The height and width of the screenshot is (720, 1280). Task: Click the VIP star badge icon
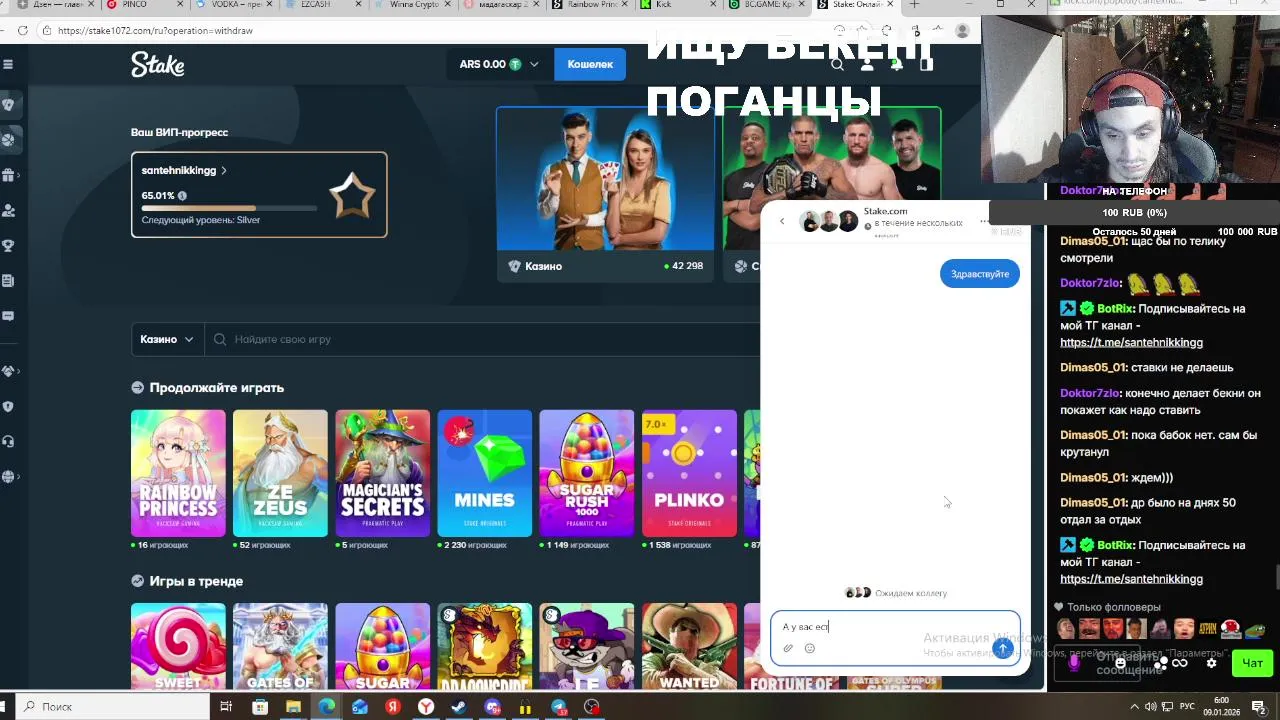pyautogui.click(x=352, y=195)
